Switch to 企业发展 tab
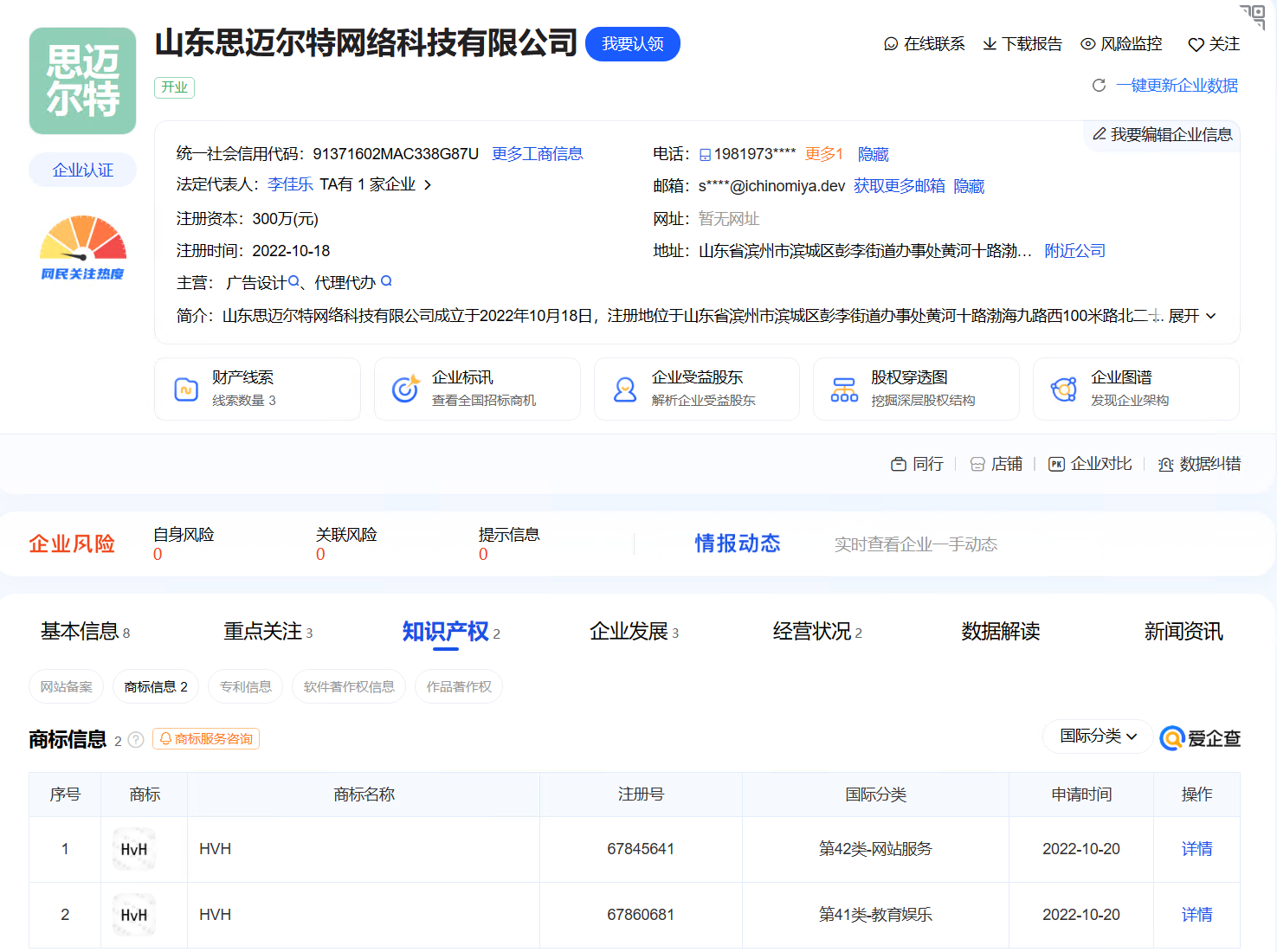The image size is (1277, 952). point(634,632)
